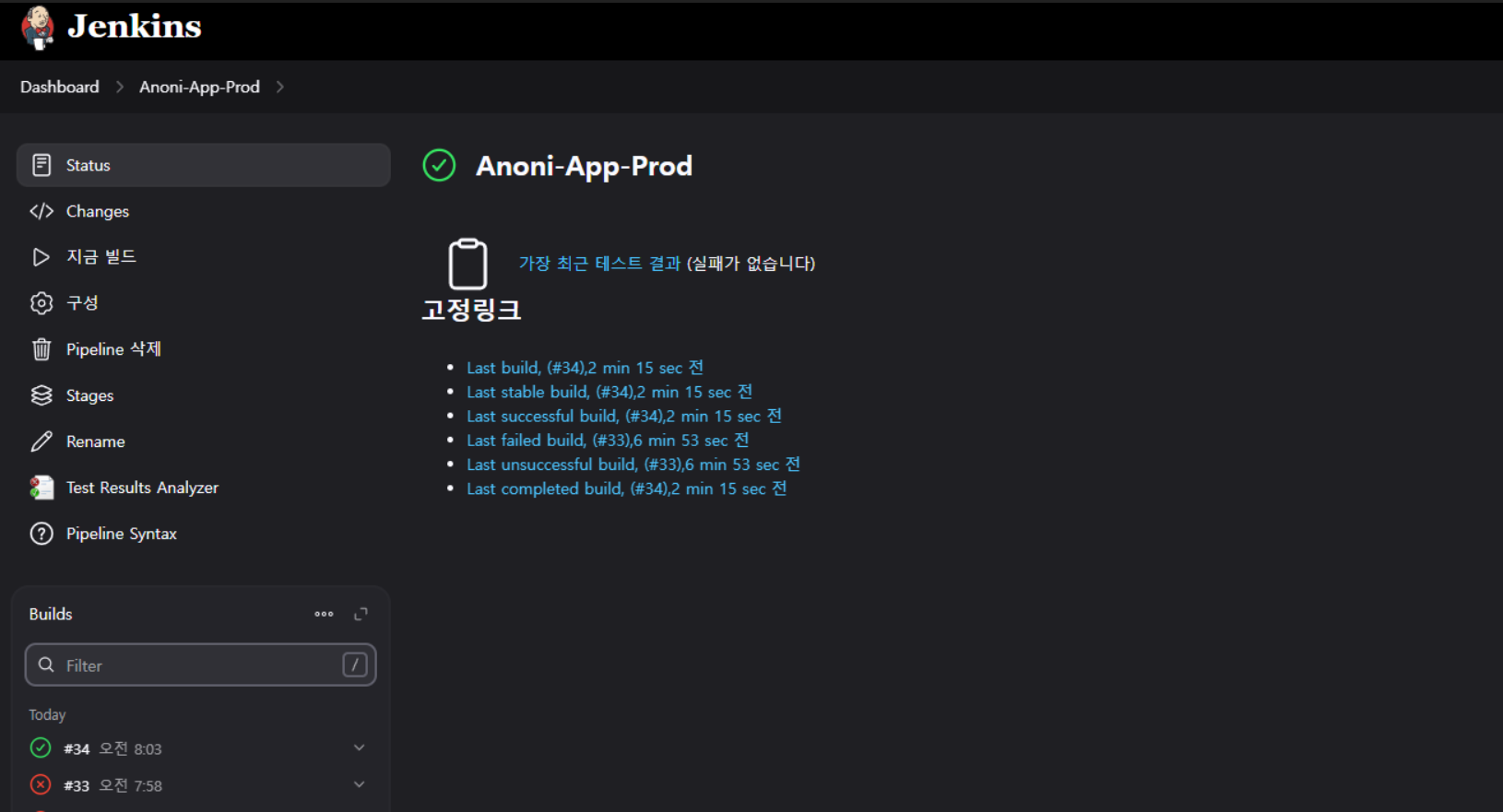Click the Jenkins title text in header
The width and height of the screenshot is (1503, 812).
pyautogui.click(x=135, y=26)
